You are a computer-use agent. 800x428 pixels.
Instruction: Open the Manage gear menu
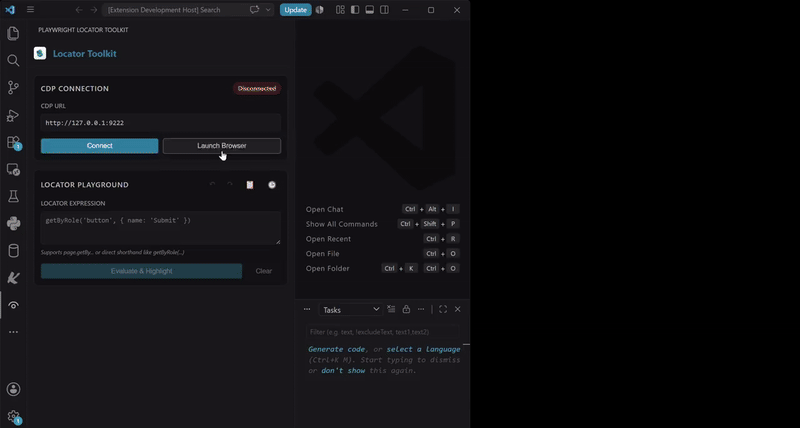coord(13,417)
